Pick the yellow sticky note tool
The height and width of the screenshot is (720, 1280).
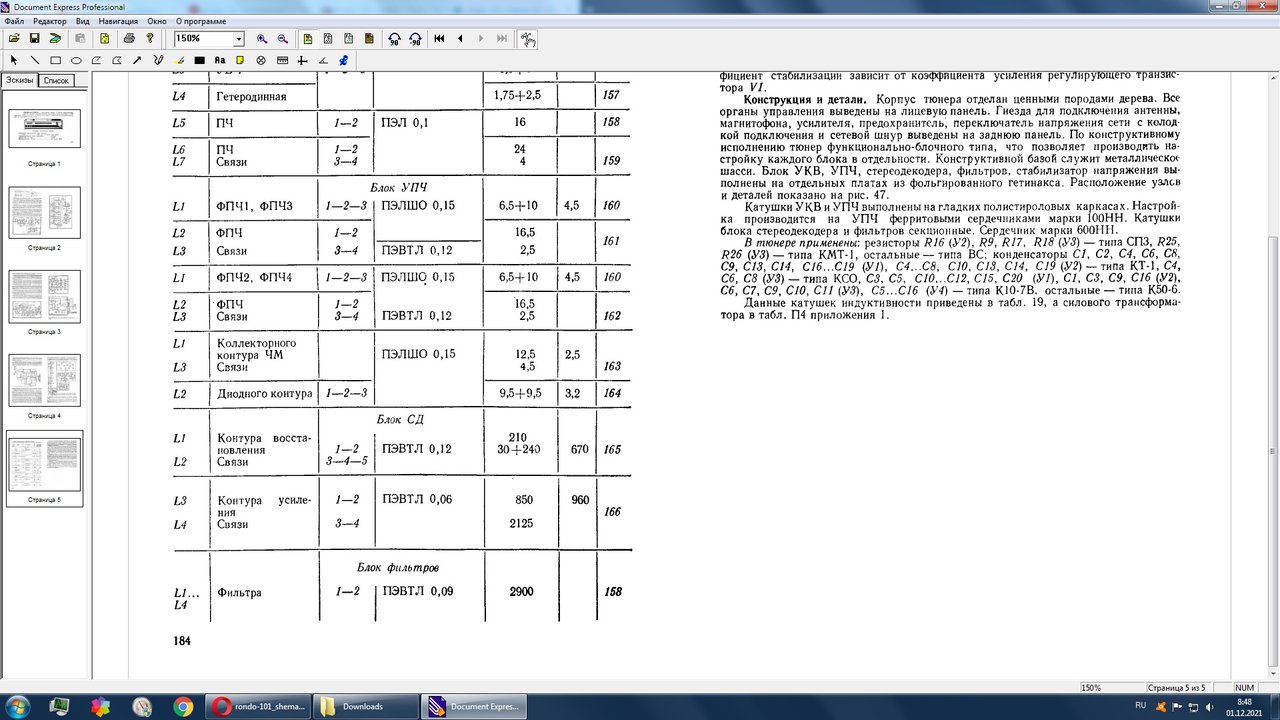pyautogui.click(x=240, y=60)
